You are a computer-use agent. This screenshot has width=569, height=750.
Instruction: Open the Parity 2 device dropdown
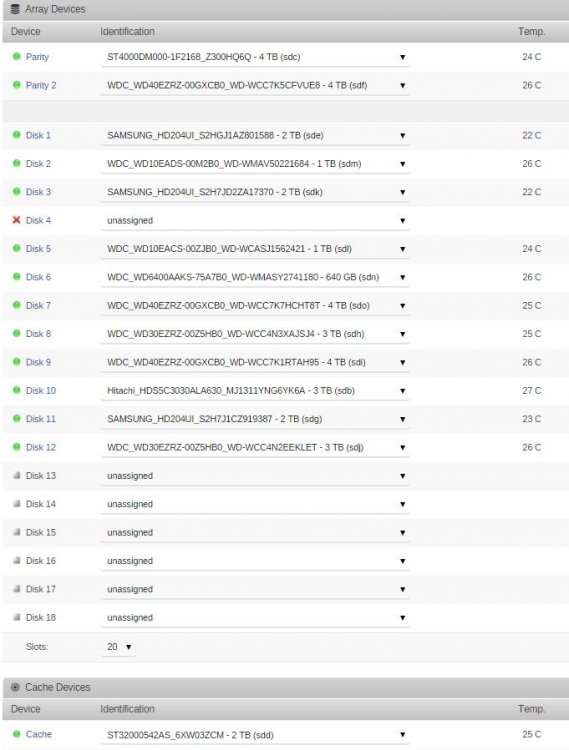coord(255,85)
